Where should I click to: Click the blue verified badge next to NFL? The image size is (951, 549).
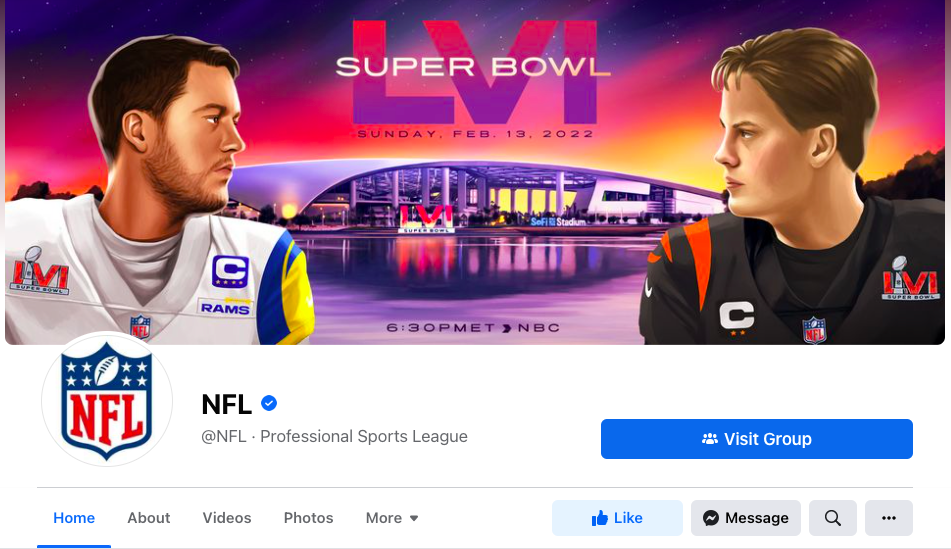click(x=269, y=403)
